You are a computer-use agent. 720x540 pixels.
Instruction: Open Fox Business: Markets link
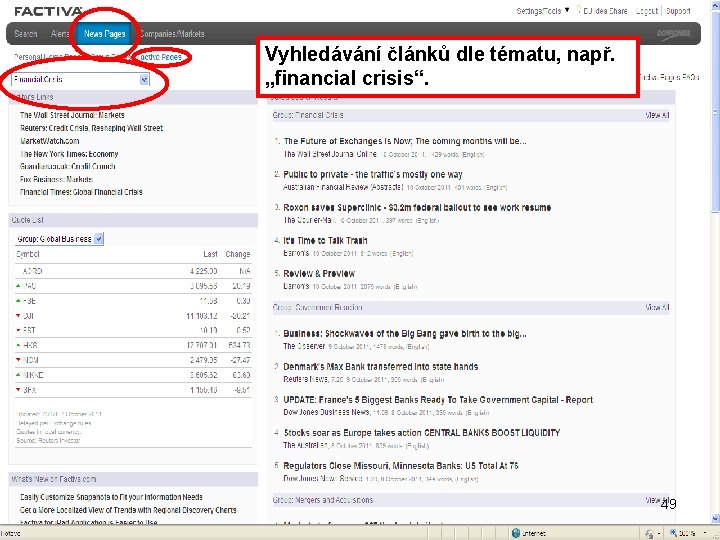click(56, 179)
